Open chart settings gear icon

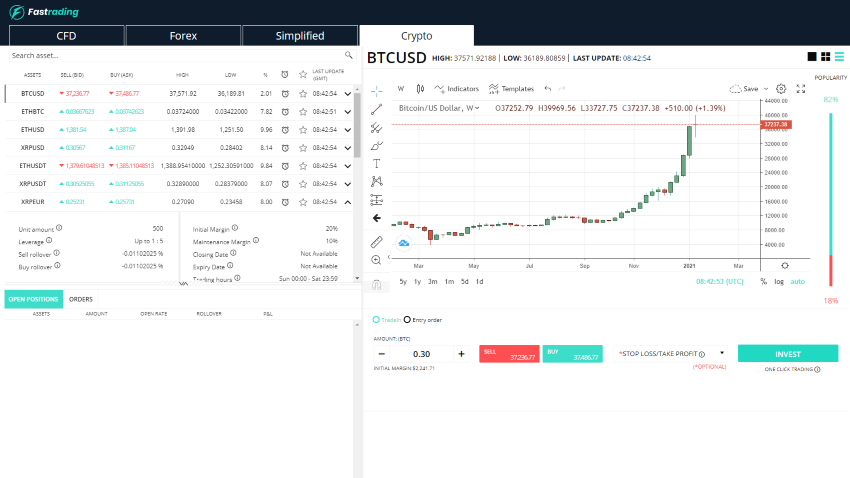point(781,89)
